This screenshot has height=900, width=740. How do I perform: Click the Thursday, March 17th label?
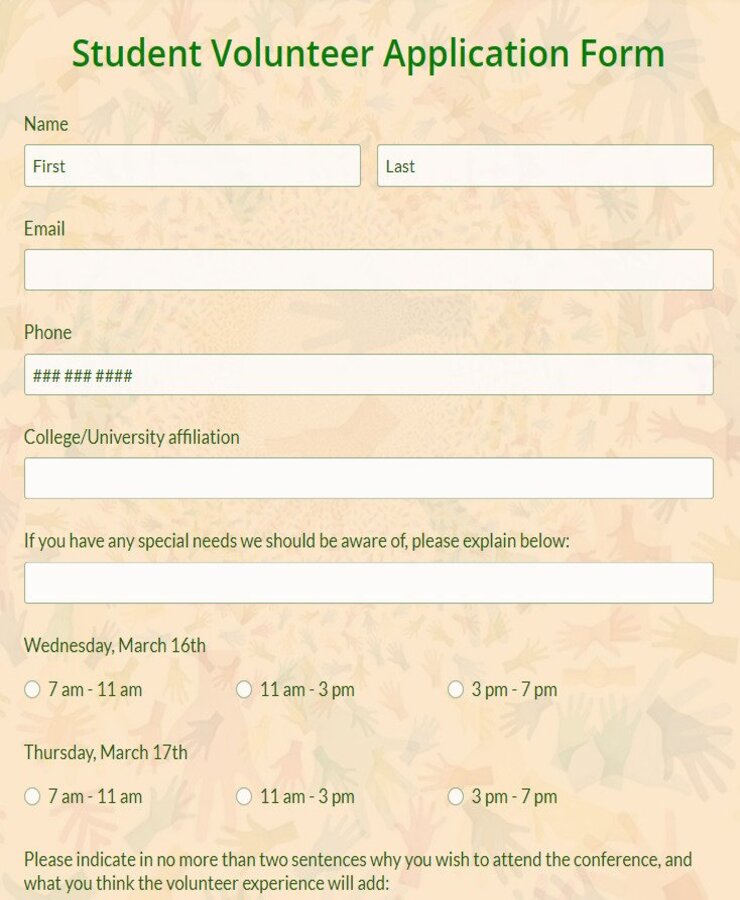106,752
